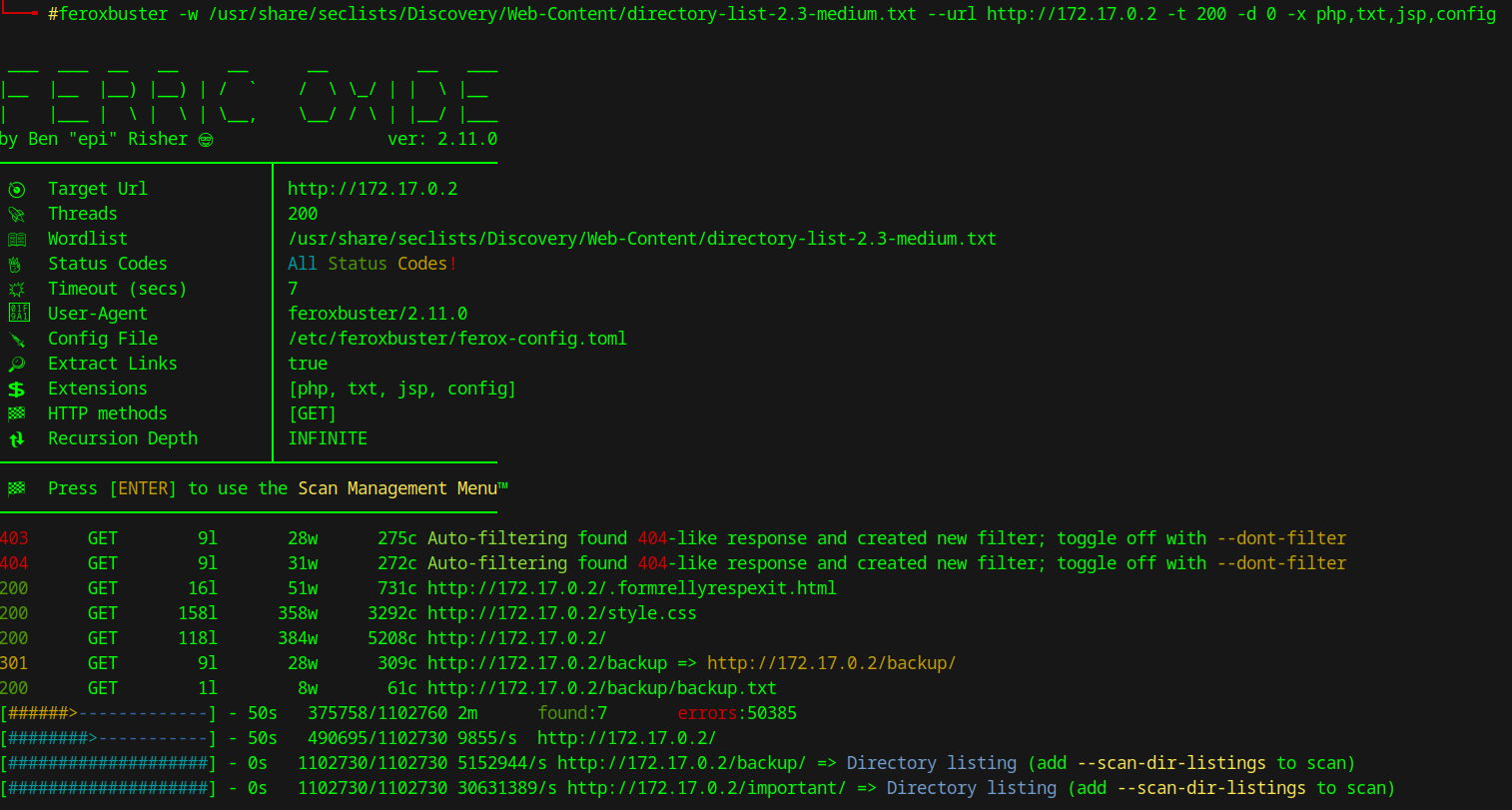Screen dimensions: 1512x810
Task: Click the binary icon next to User-Agent
Action: click(18, 314)
